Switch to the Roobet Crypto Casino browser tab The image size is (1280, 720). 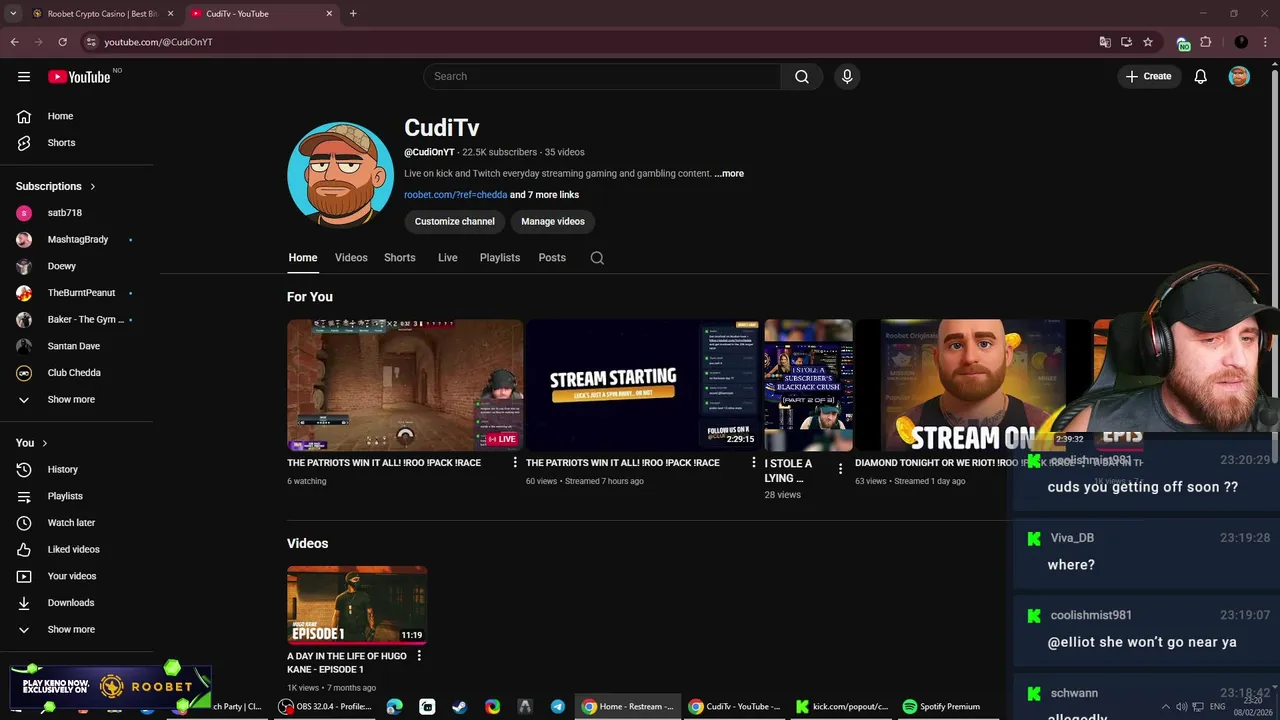point(102,14)
